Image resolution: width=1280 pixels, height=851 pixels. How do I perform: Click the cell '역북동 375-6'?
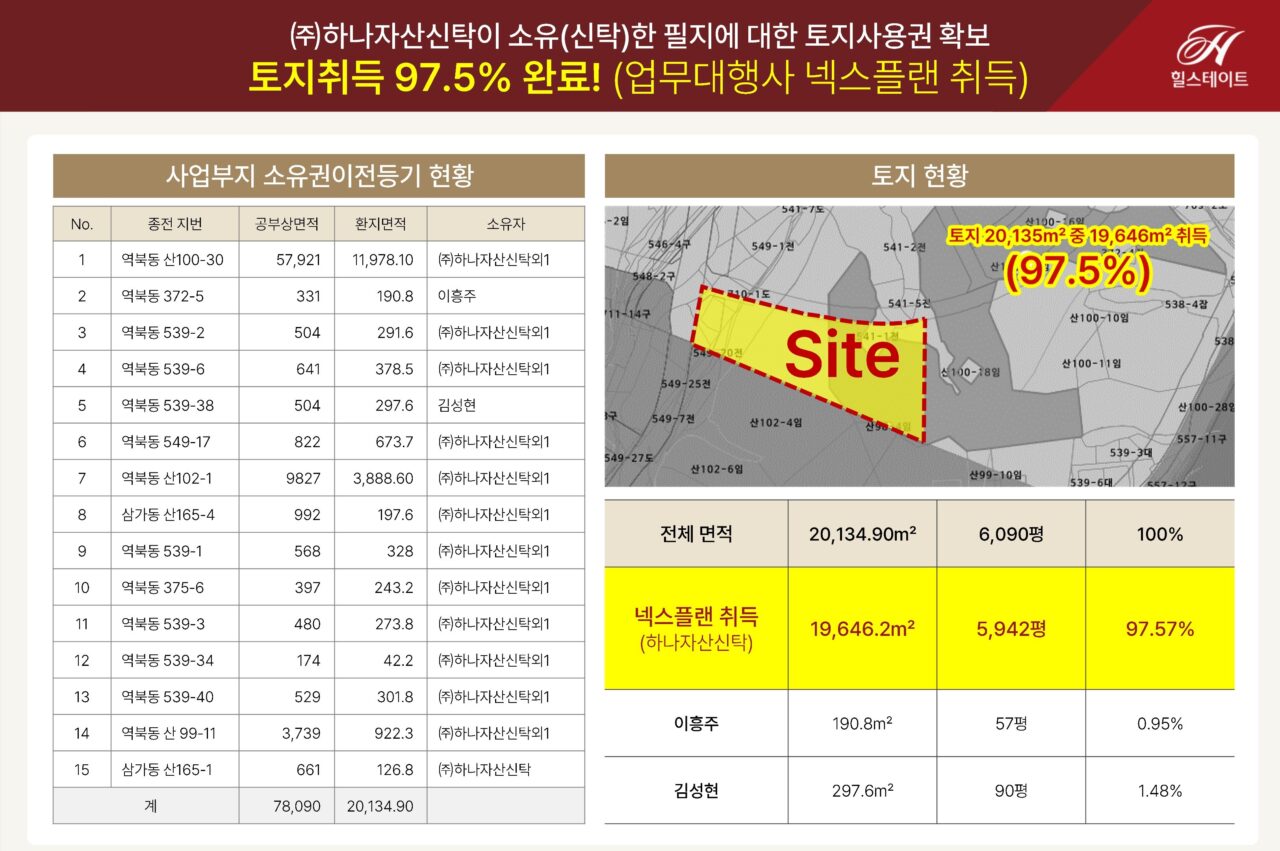click(162, 587)
